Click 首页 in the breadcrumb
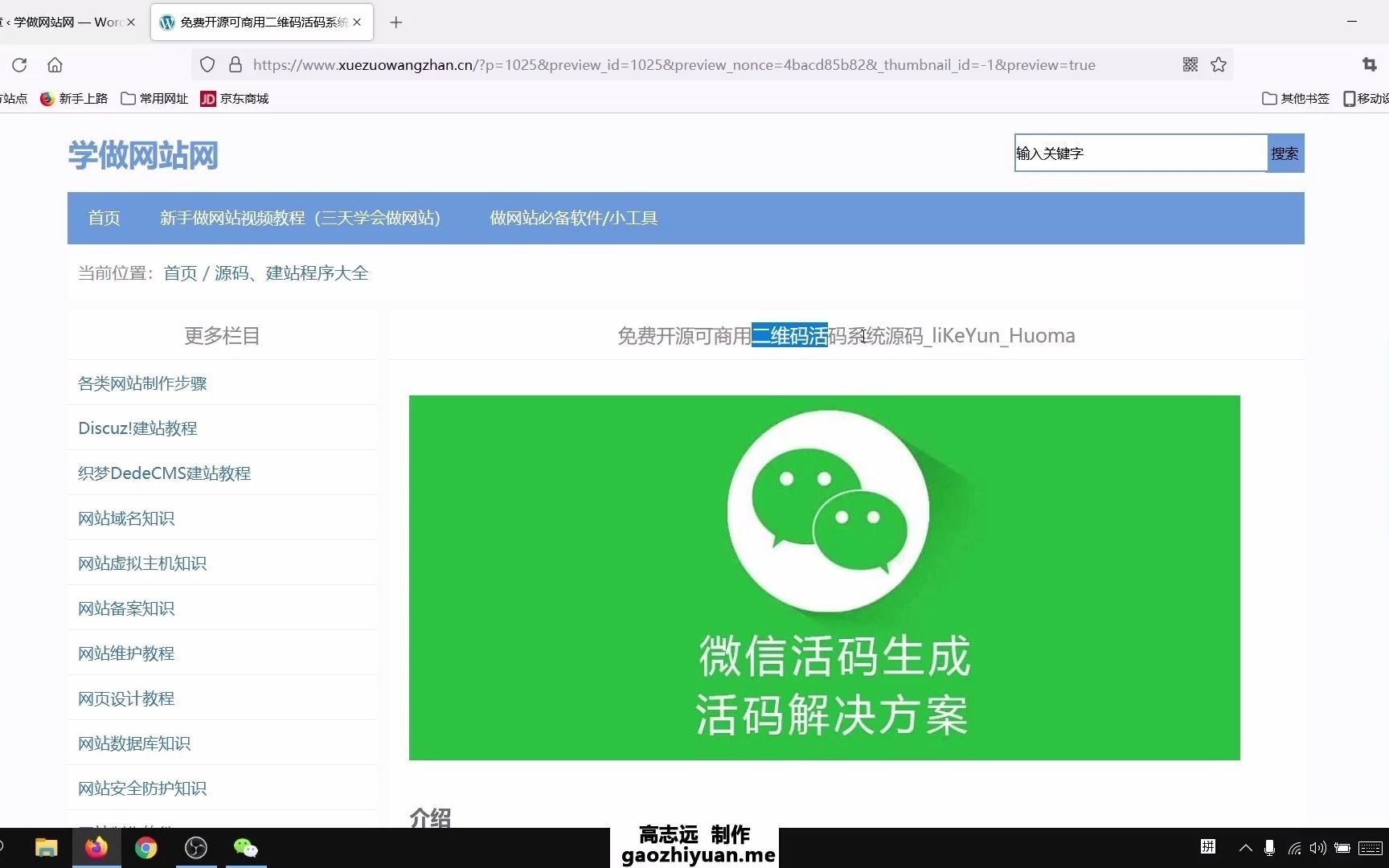 pos(180,273)
